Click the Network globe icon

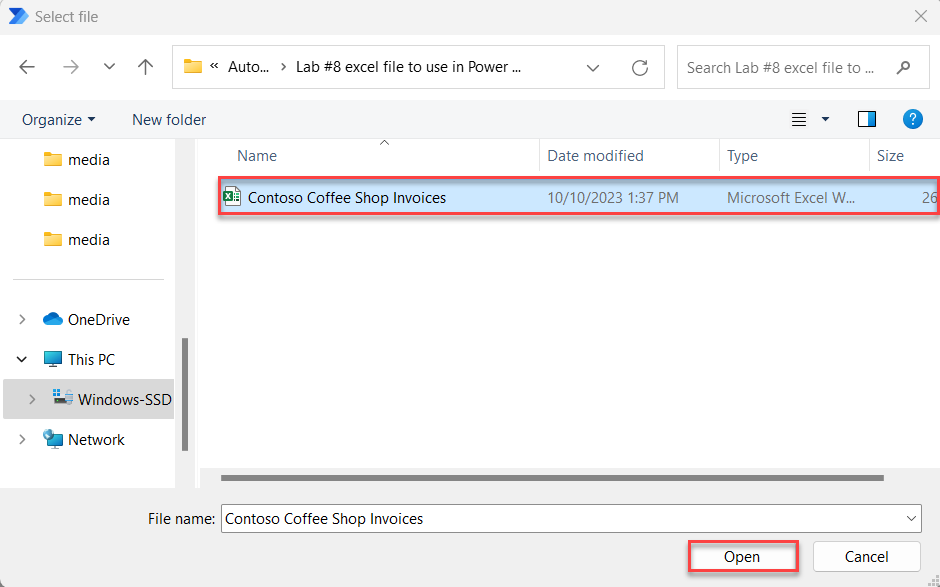(53, 439)
